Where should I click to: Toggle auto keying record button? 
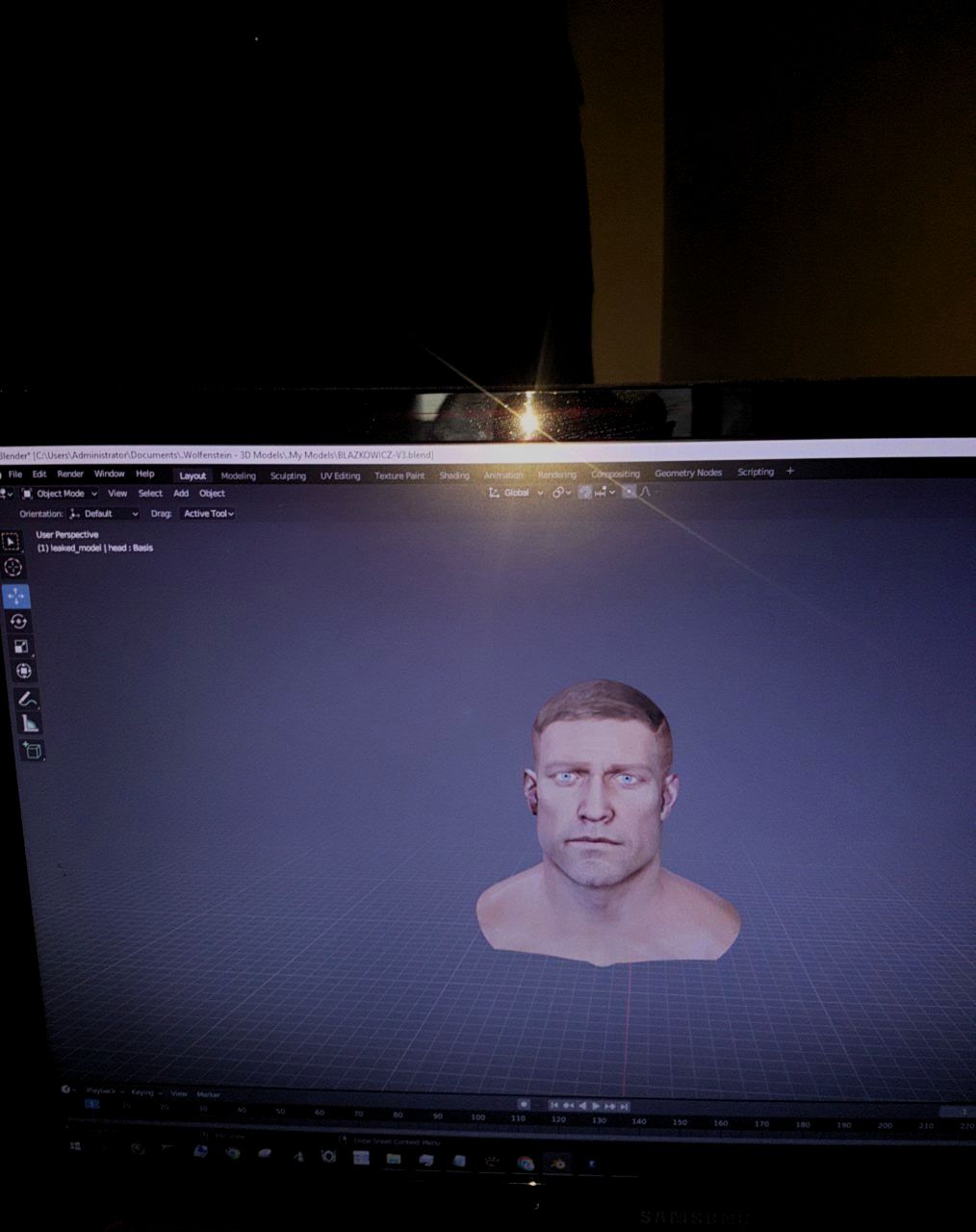524,1104
